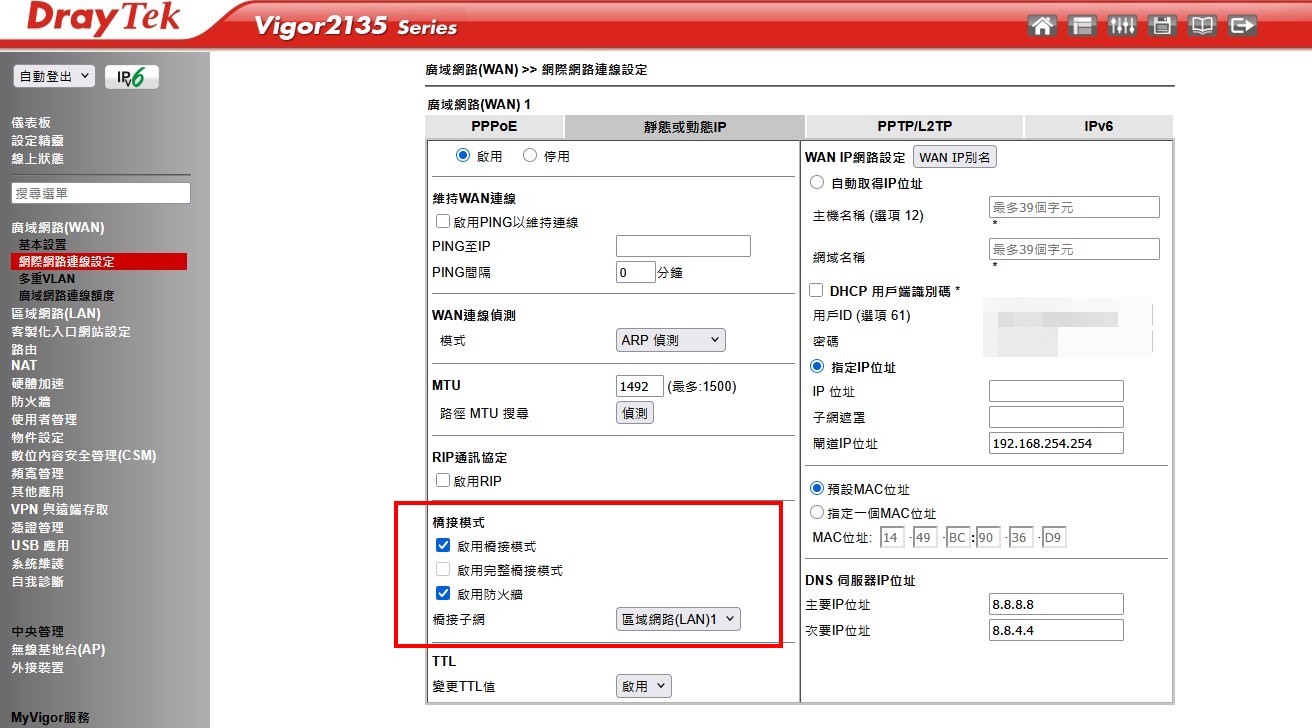Click the 閘道IP位址 input field
This screenshot has height=728, width=1312.
(1055, 443)
